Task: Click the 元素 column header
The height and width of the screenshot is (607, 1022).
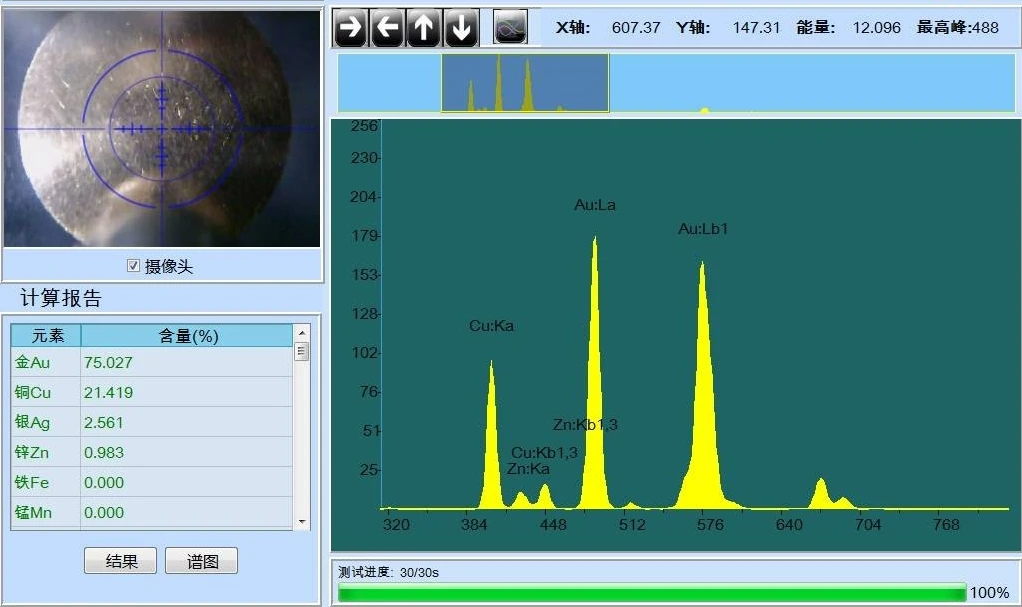Action: click(x=46, y=336)
